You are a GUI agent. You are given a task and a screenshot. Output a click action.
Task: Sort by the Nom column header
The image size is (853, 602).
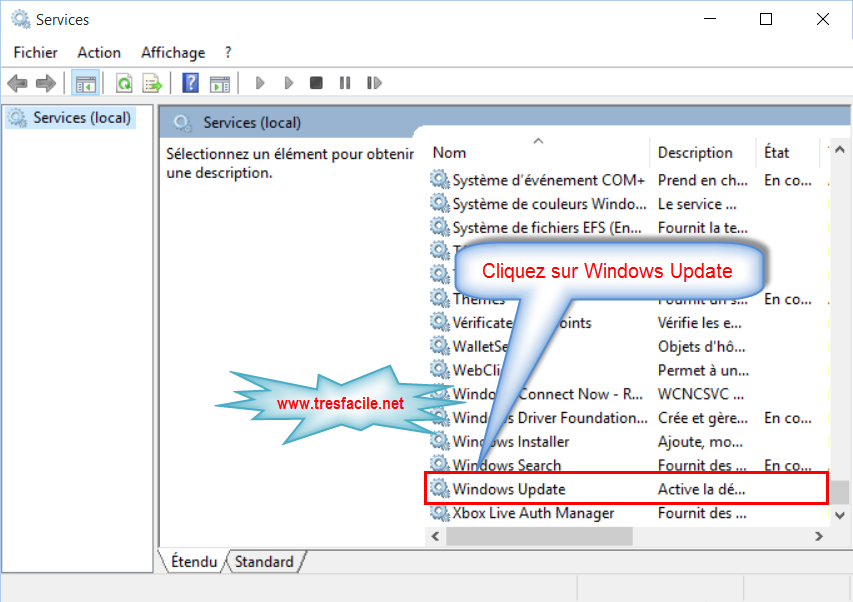[x=450, y=153]
